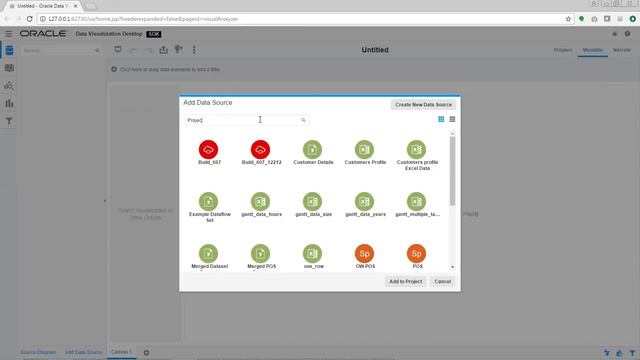Screen dimensions: 640x360
Task: Switch to the Narrate tab
Action: point(622,50)
